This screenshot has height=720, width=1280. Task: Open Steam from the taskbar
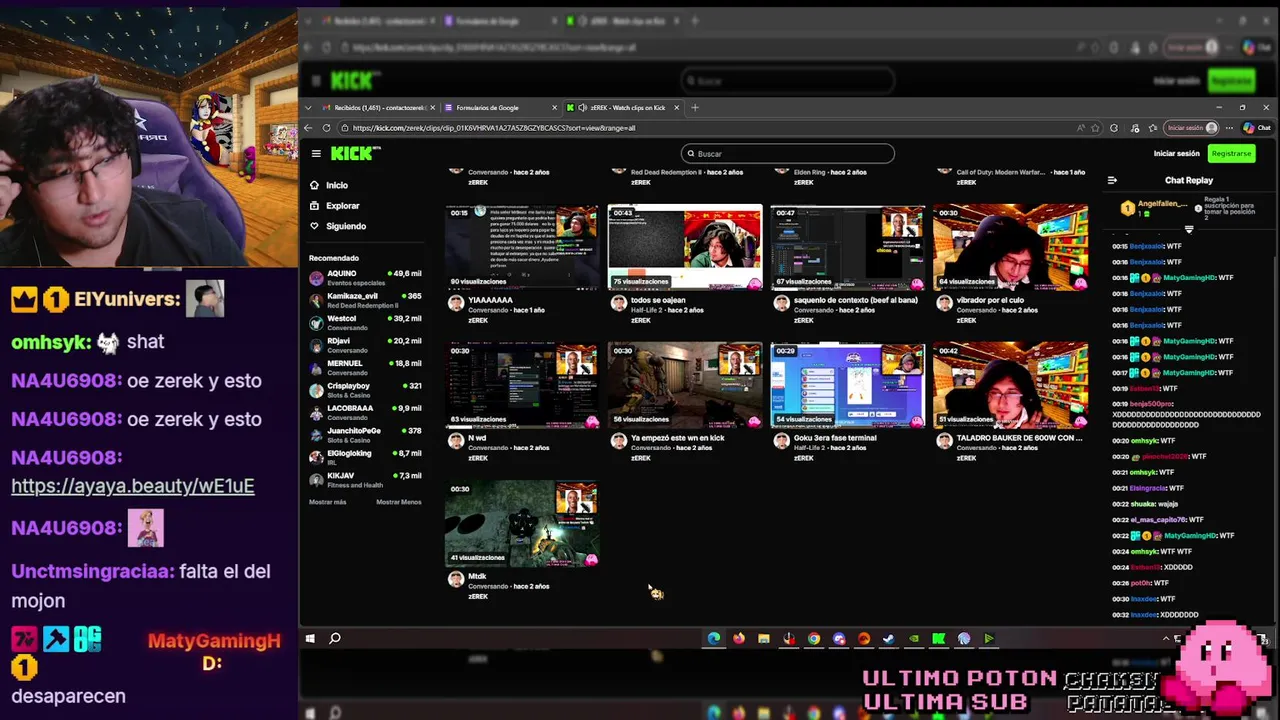point(889,638)
